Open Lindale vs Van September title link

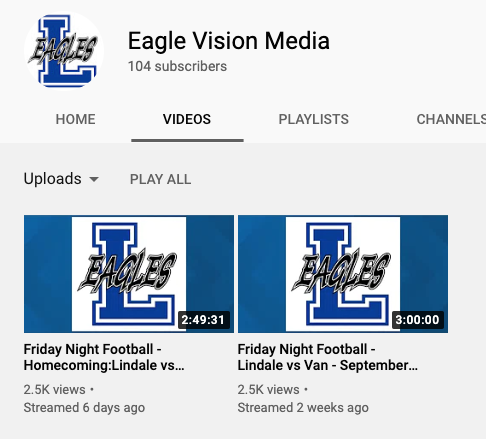[328, 357]
